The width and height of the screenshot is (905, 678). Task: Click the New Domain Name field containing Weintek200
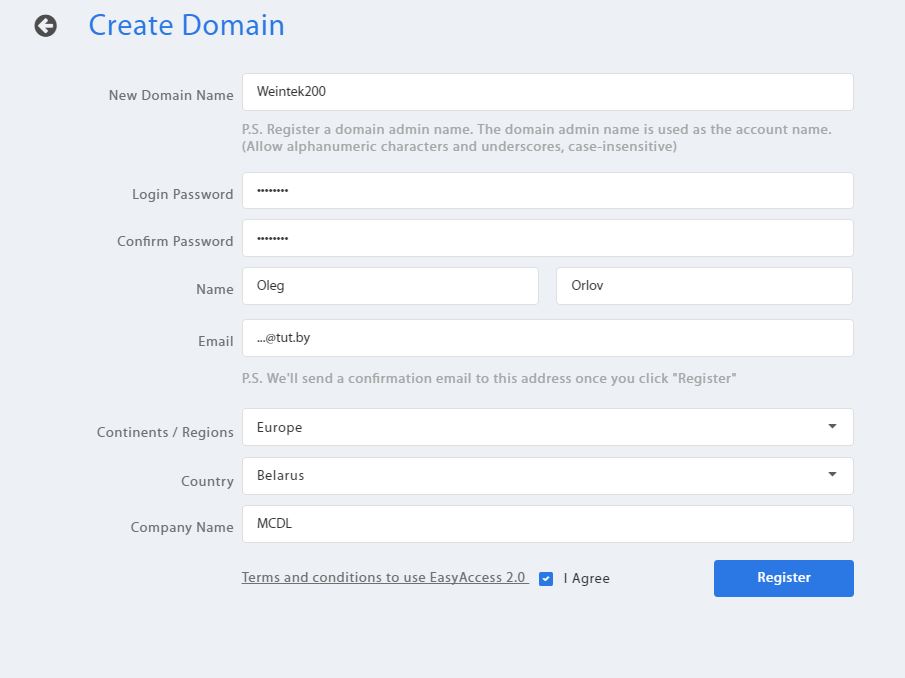pyautogui.click(x=547, y=92)
